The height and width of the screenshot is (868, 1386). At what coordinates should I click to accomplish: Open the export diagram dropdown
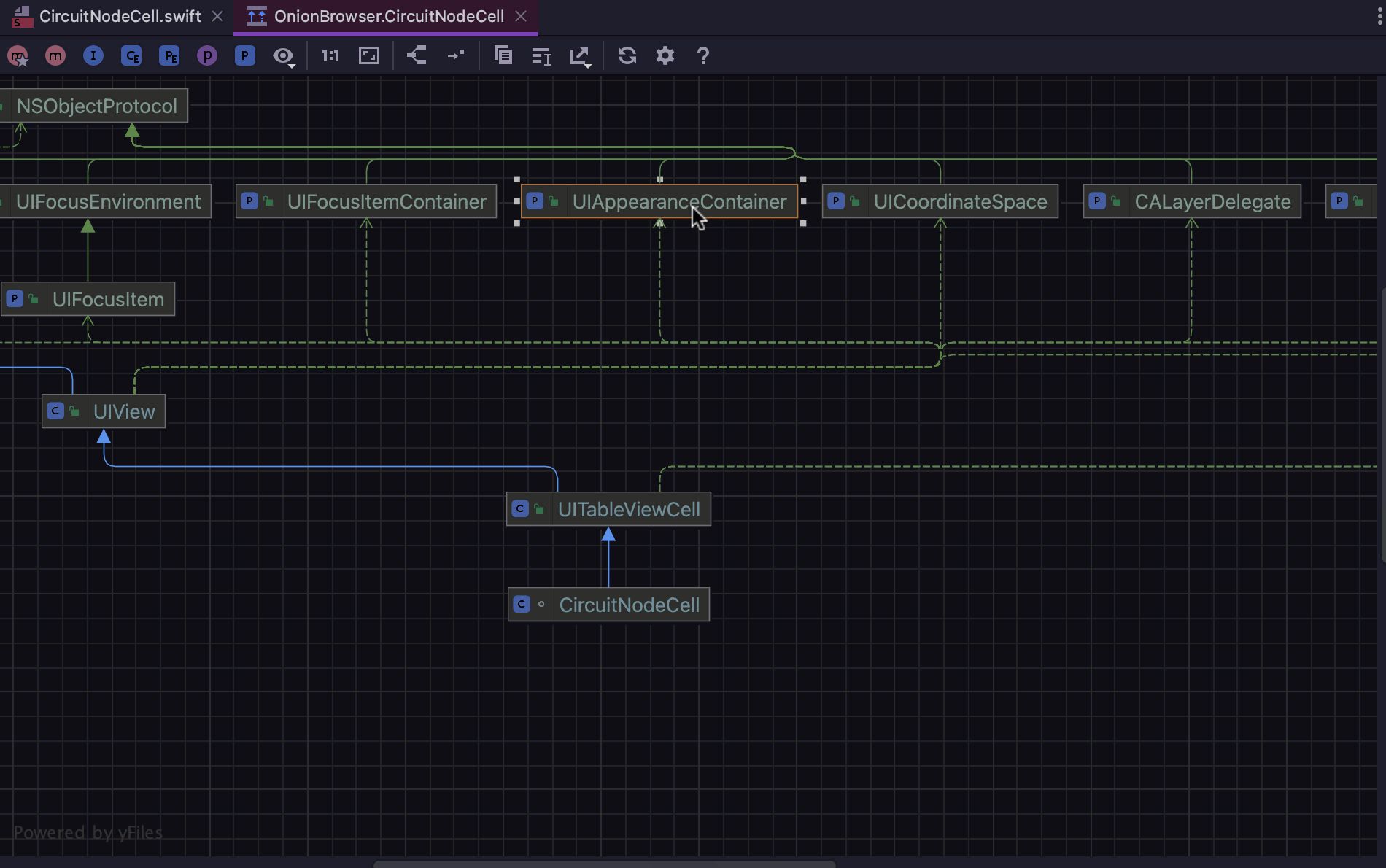[x=581, y=56]
